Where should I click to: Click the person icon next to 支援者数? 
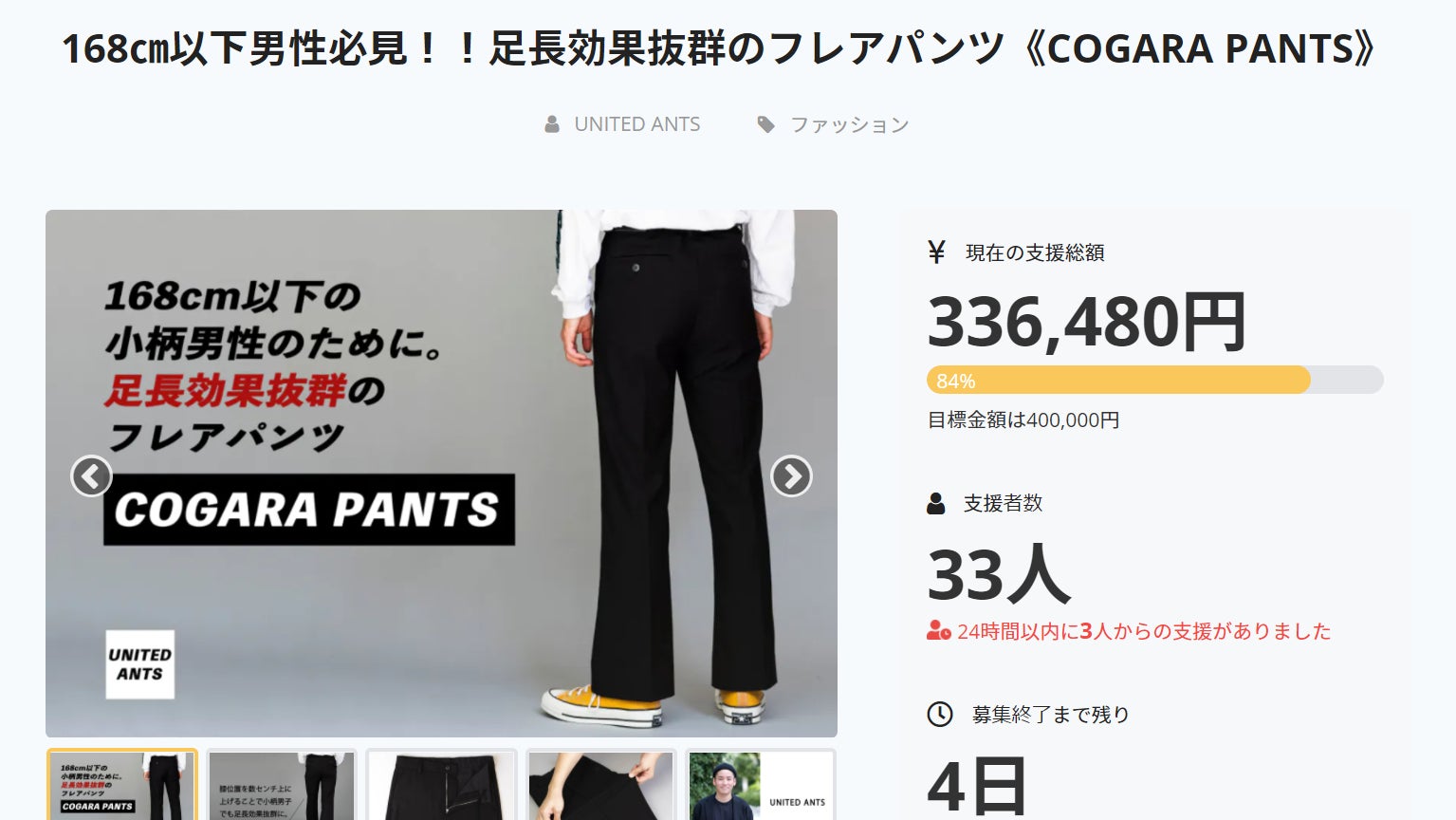[936, 503]
